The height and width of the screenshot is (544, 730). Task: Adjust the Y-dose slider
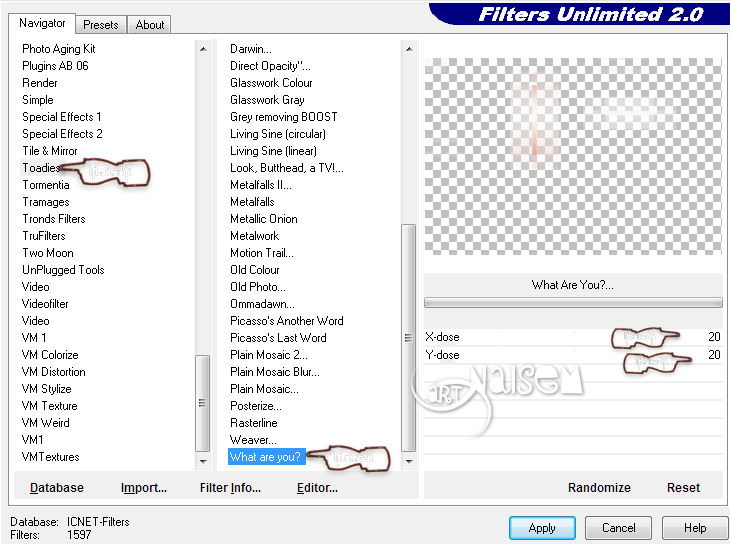(573, 355)
